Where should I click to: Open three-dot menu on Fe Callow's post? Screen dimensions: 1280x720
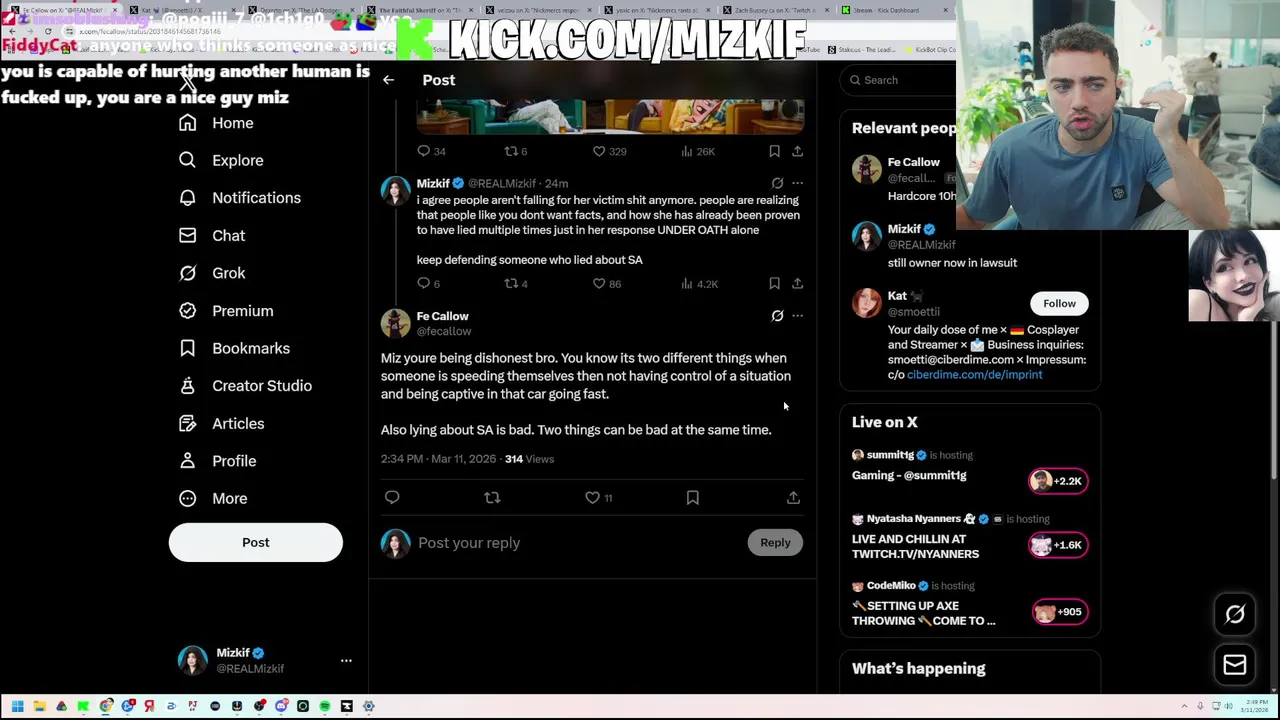pos(797,316)
